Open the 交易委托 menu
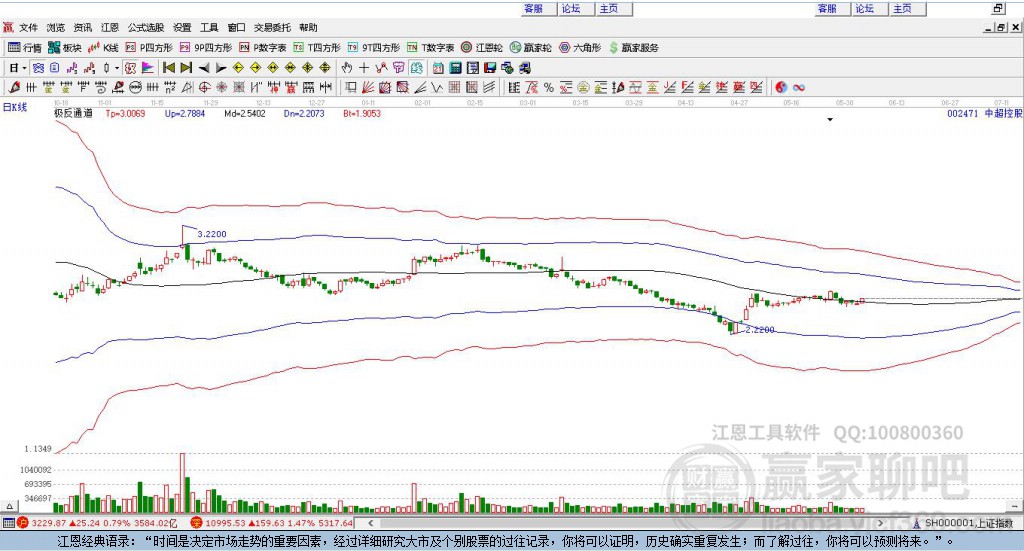This screenshot has height=551, width=1024. [x=272, y=27]
